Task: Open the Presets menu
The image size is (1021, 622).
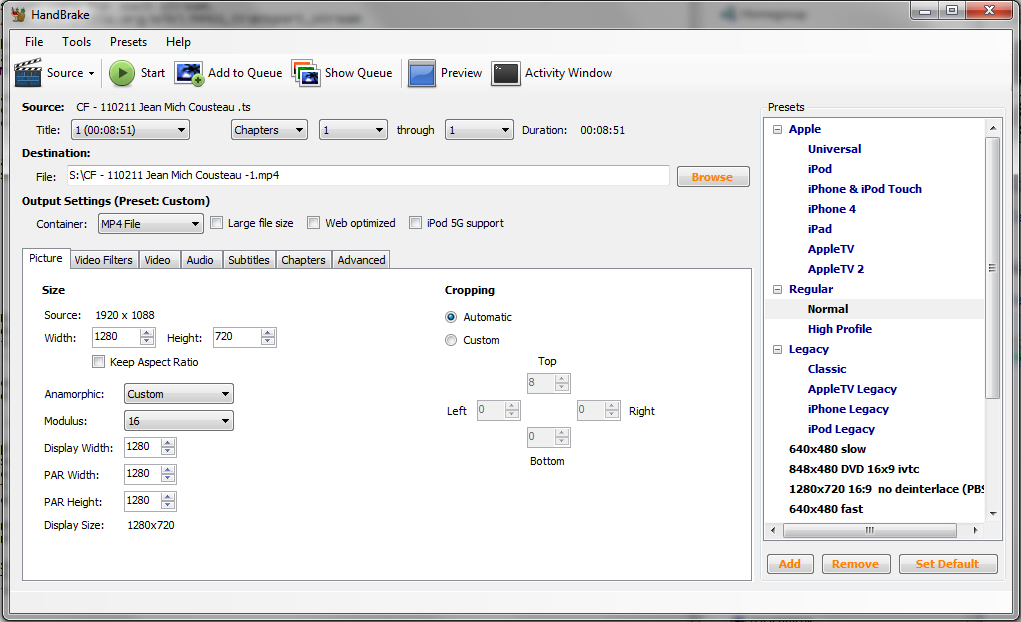Action: point(128,42)
